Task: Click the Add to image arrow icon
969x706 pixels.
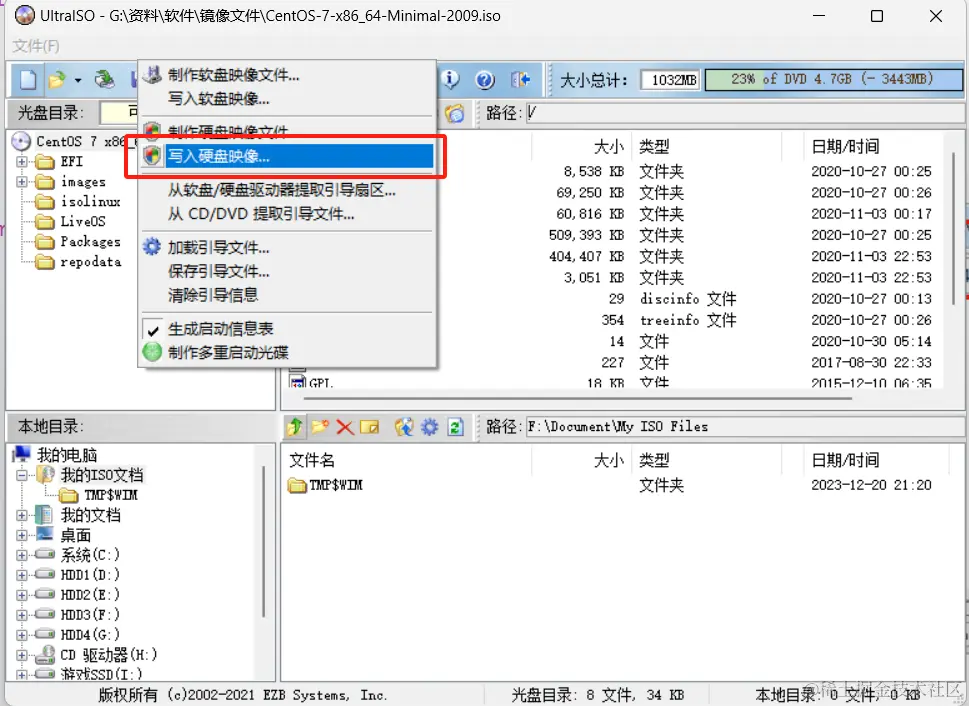Action: 404,427
